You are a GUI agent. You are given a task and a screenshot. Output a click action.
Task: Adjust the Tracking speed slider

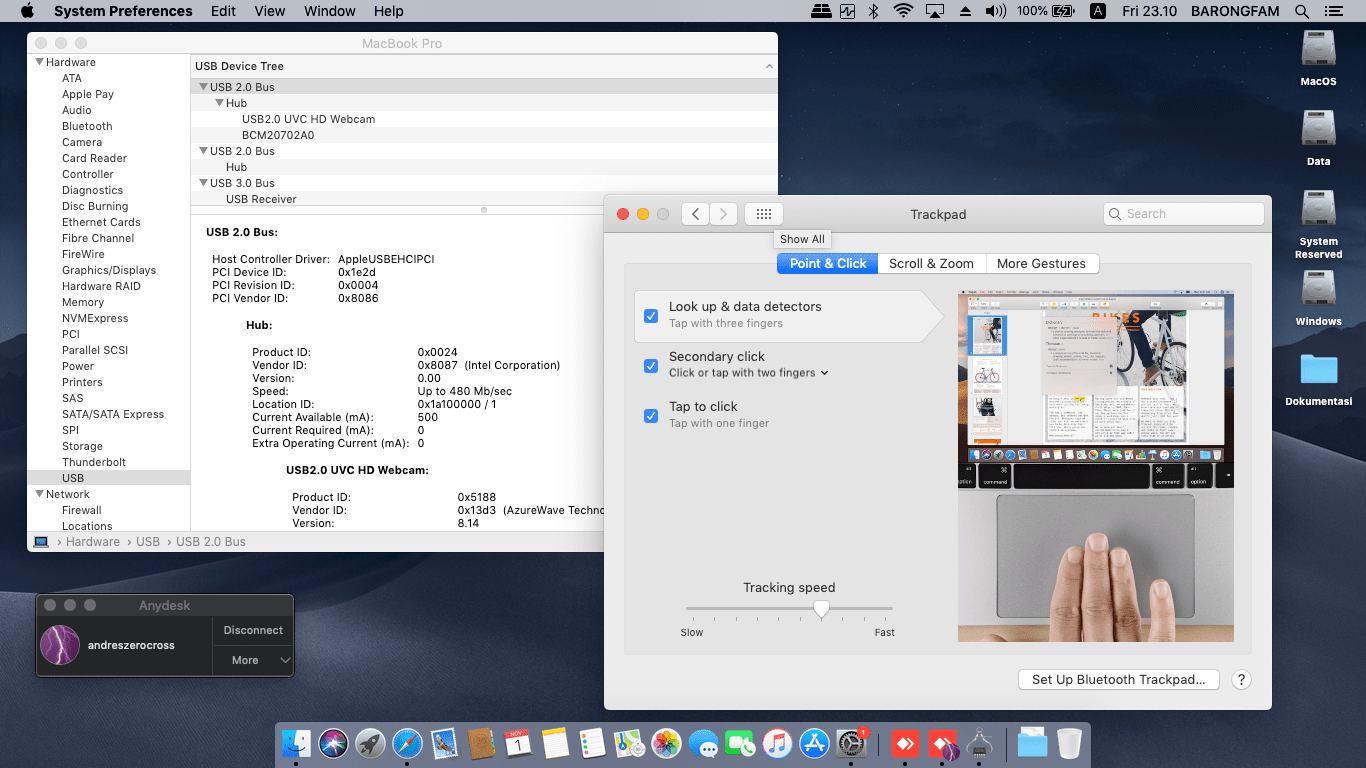821,609
